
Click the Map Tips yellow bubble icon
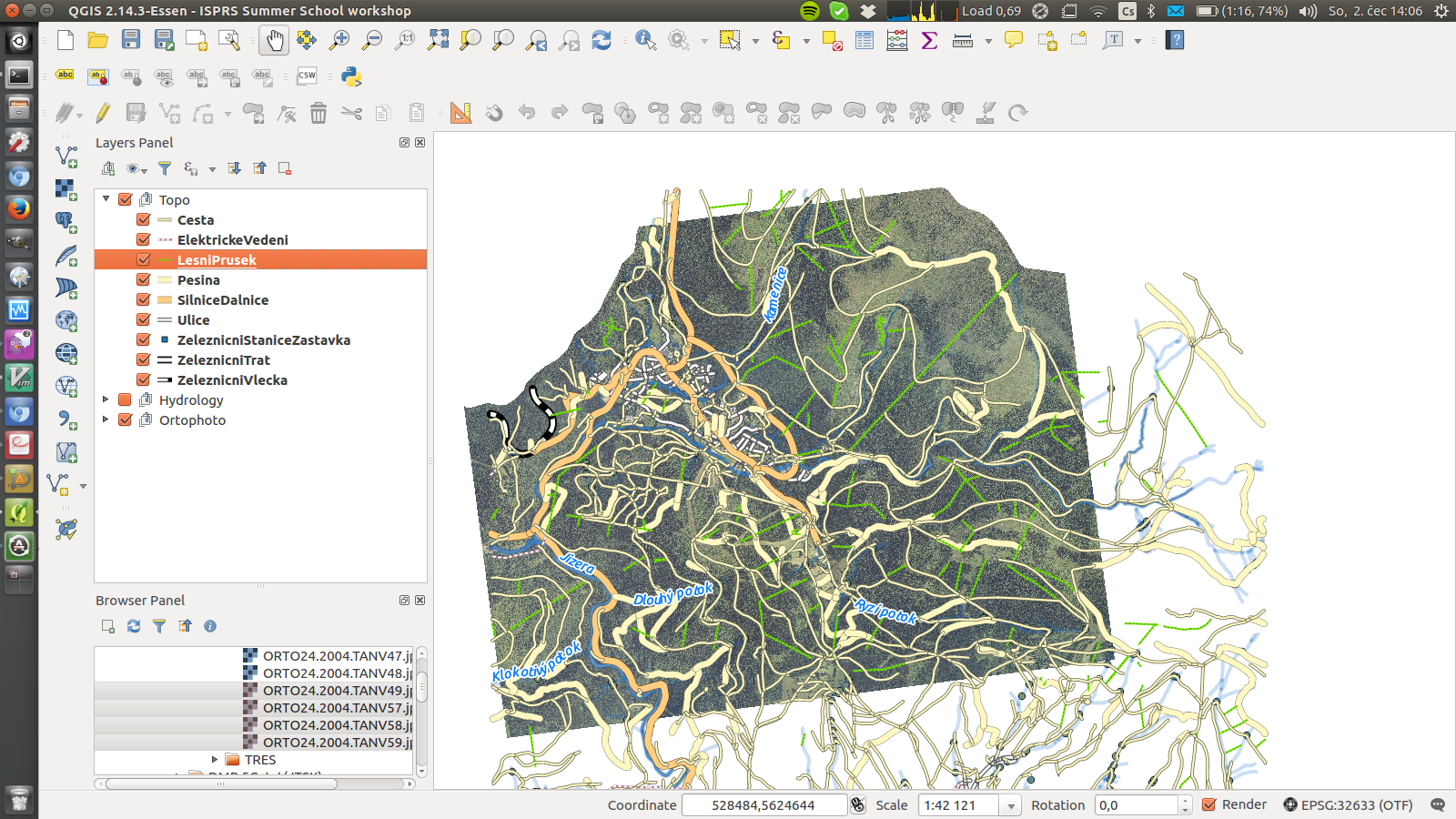(1014, 40)
